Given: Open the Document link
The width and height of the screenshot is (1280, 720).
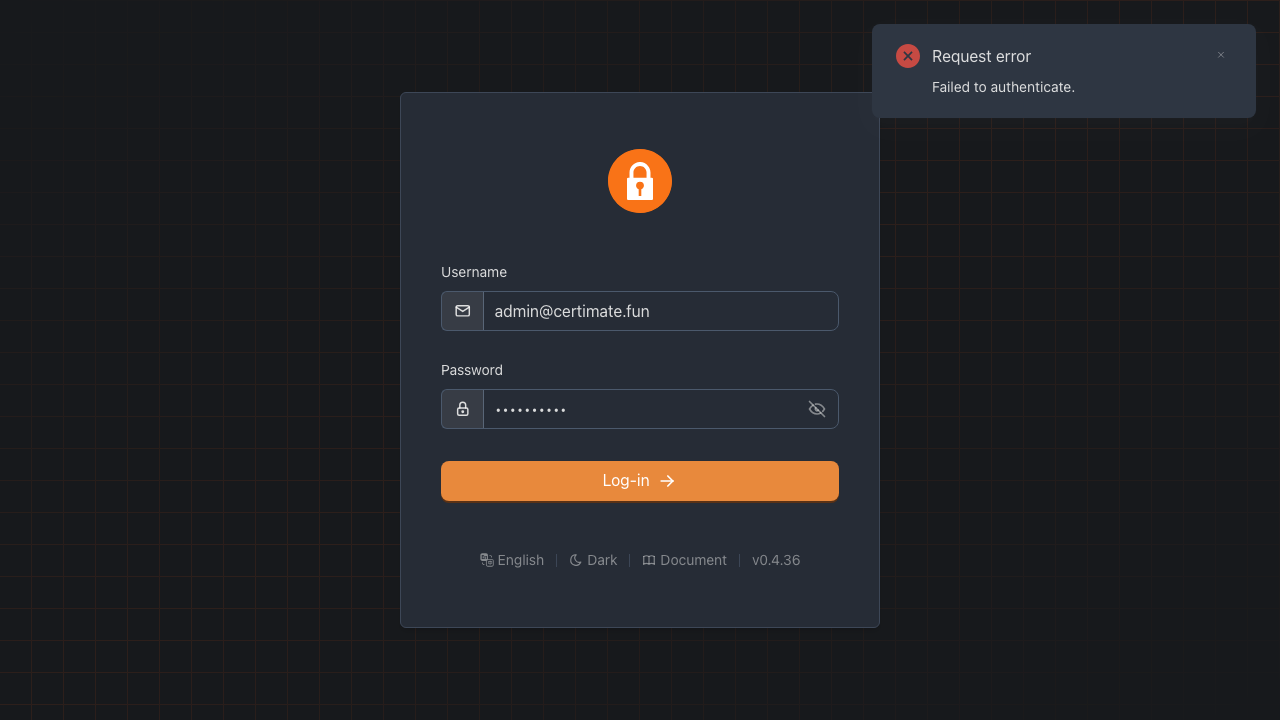Looking at the screenshot, I should pyautogui.click(x=684, y=560).
